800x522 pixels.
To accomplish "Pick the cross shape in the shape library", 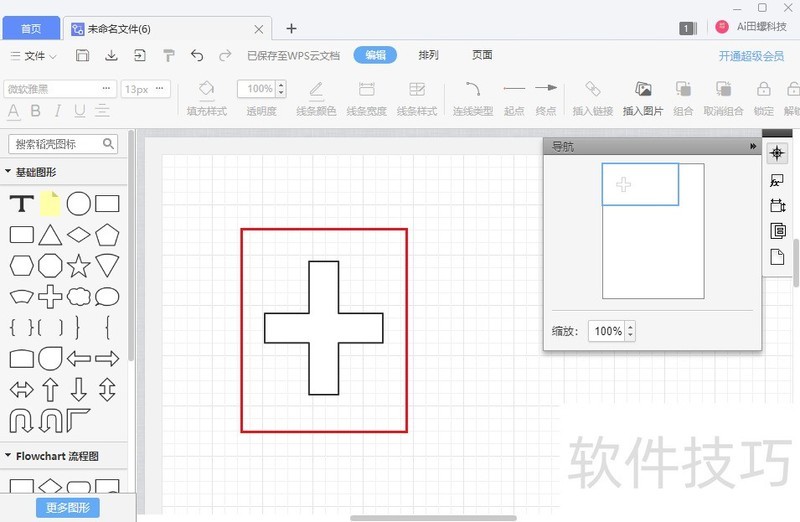I will click(50, 297).
